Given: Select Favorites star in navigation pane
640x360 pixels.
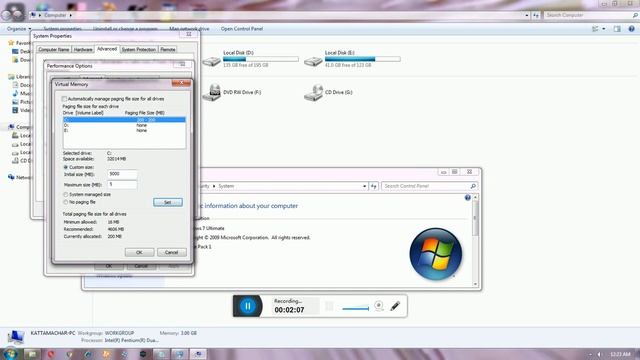Looking at the screenshot, I should (x=11, y=43).
